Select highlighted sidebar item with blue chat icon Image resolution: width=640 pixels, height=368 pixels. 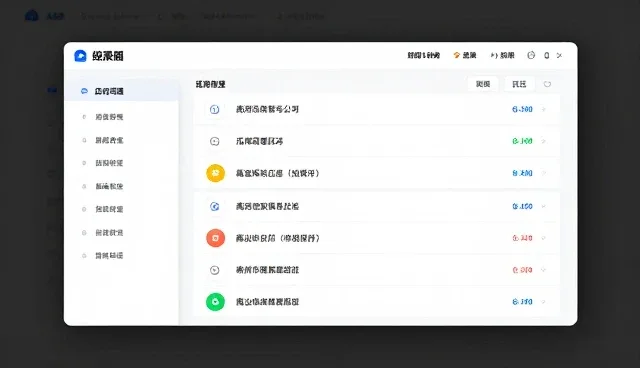pos(122,91)
